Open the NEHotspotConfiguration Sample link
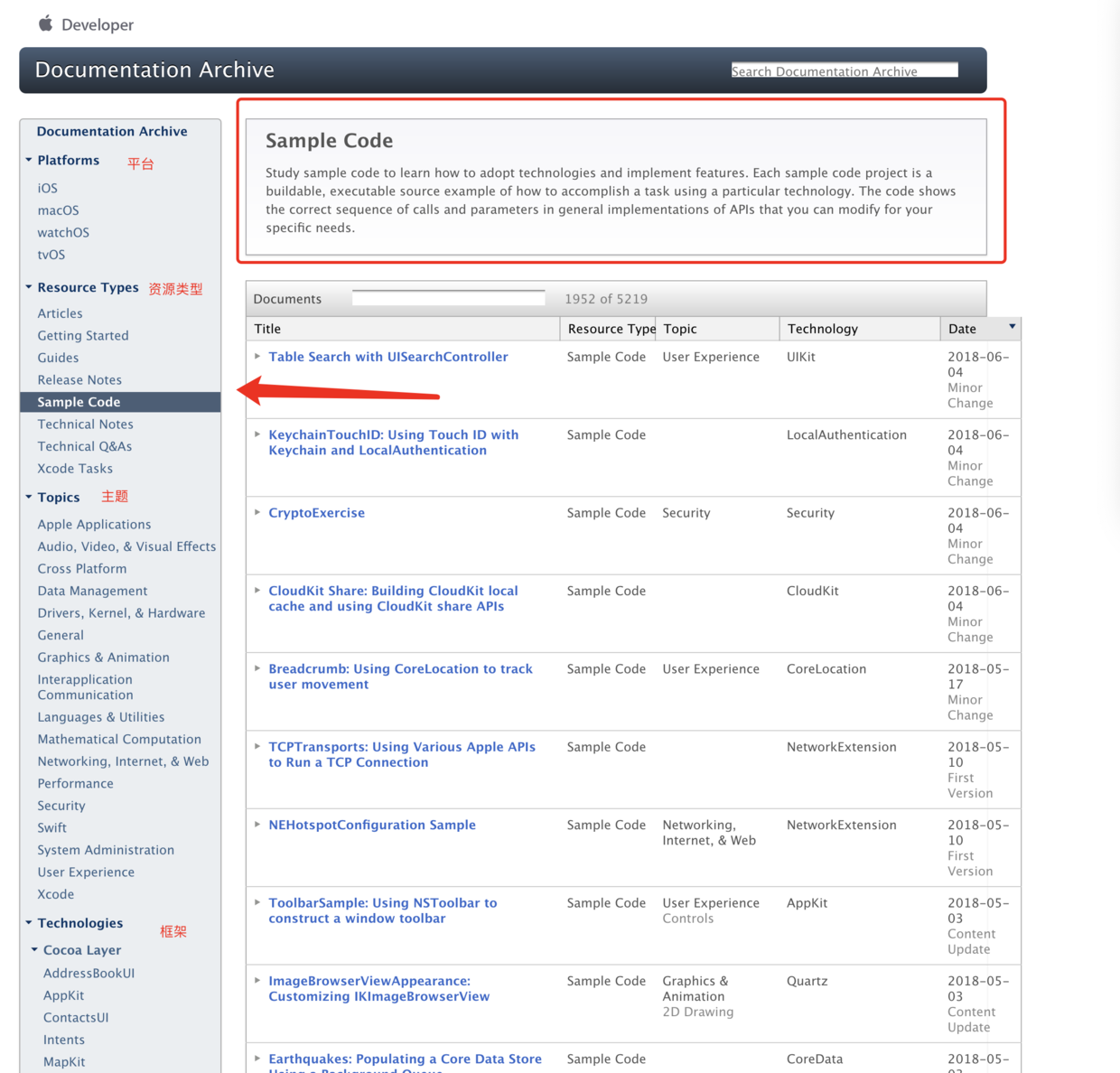 pos(372,825)
